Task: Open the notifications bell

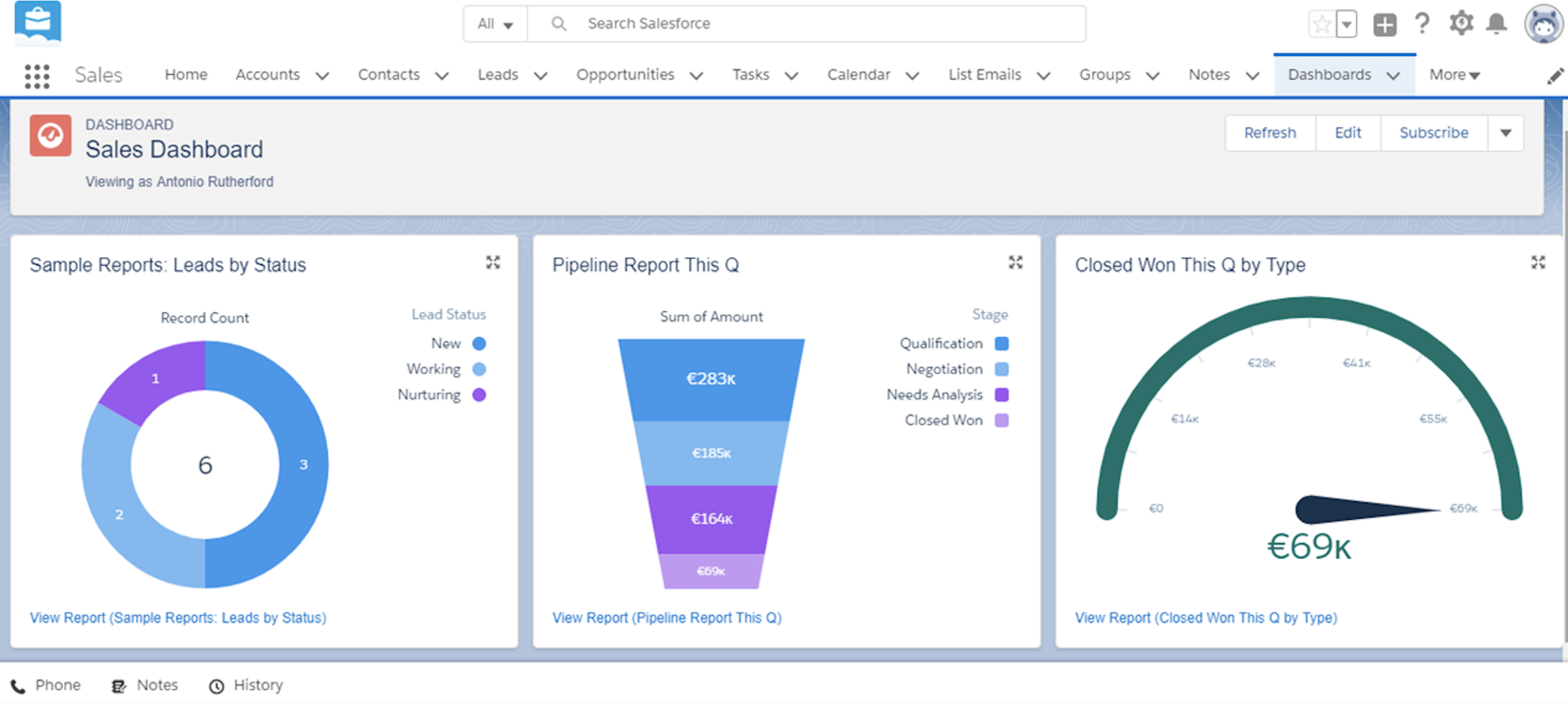Action: click(1497, 24)
